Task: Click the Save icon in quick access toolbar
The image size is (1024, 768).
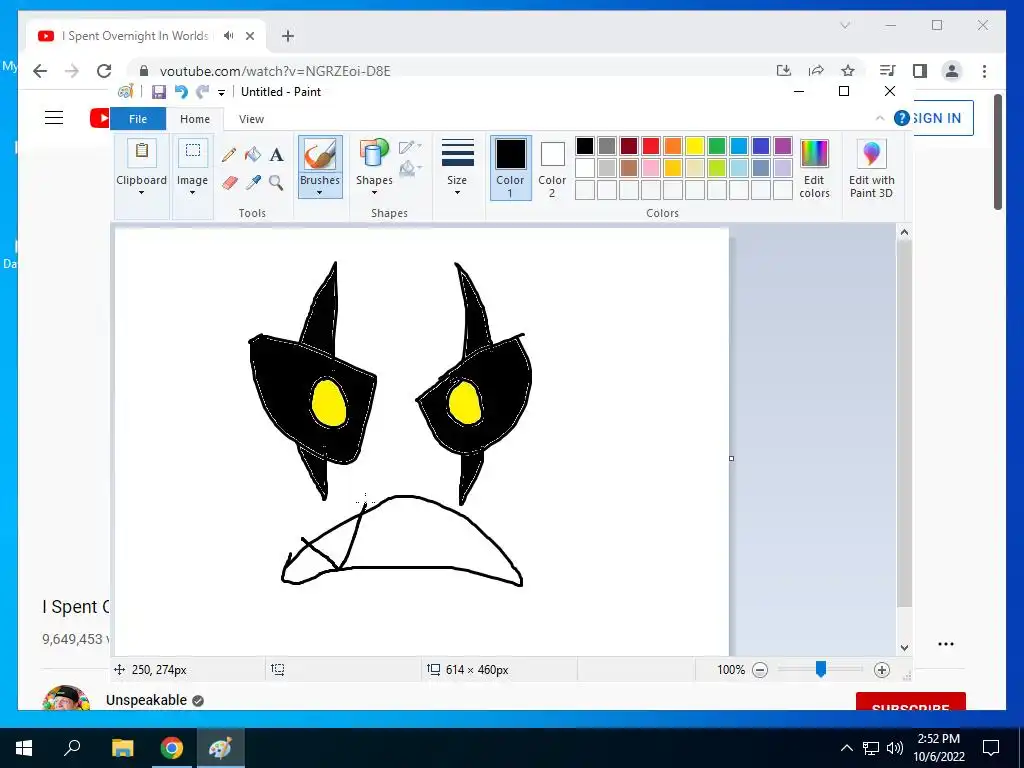Action: click(x=159, y=92)
